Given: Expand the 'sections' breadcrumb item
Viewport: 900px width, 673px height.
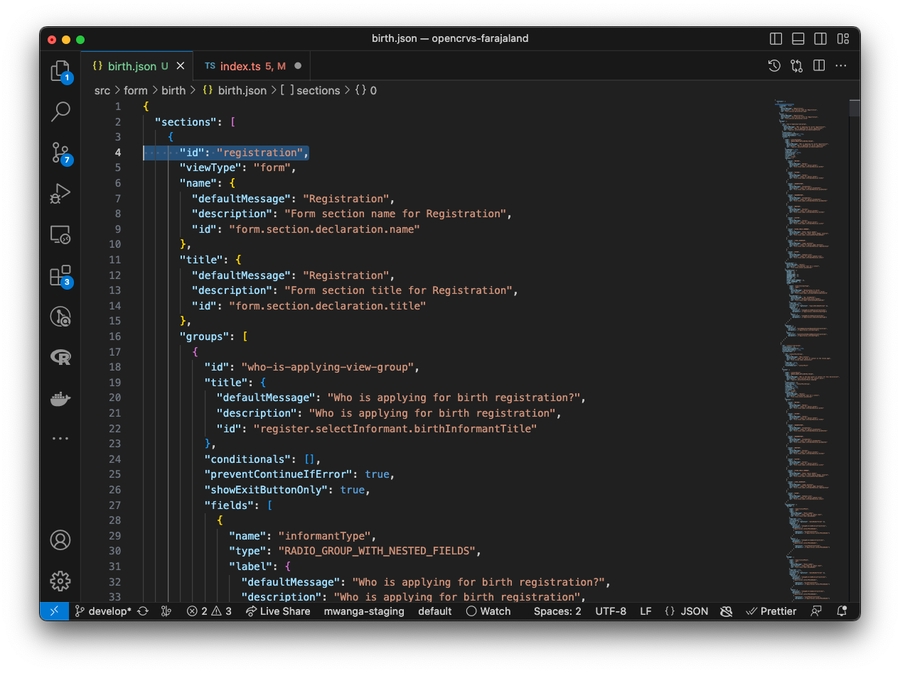Looking at the screenshot, I should pos(317,90).
